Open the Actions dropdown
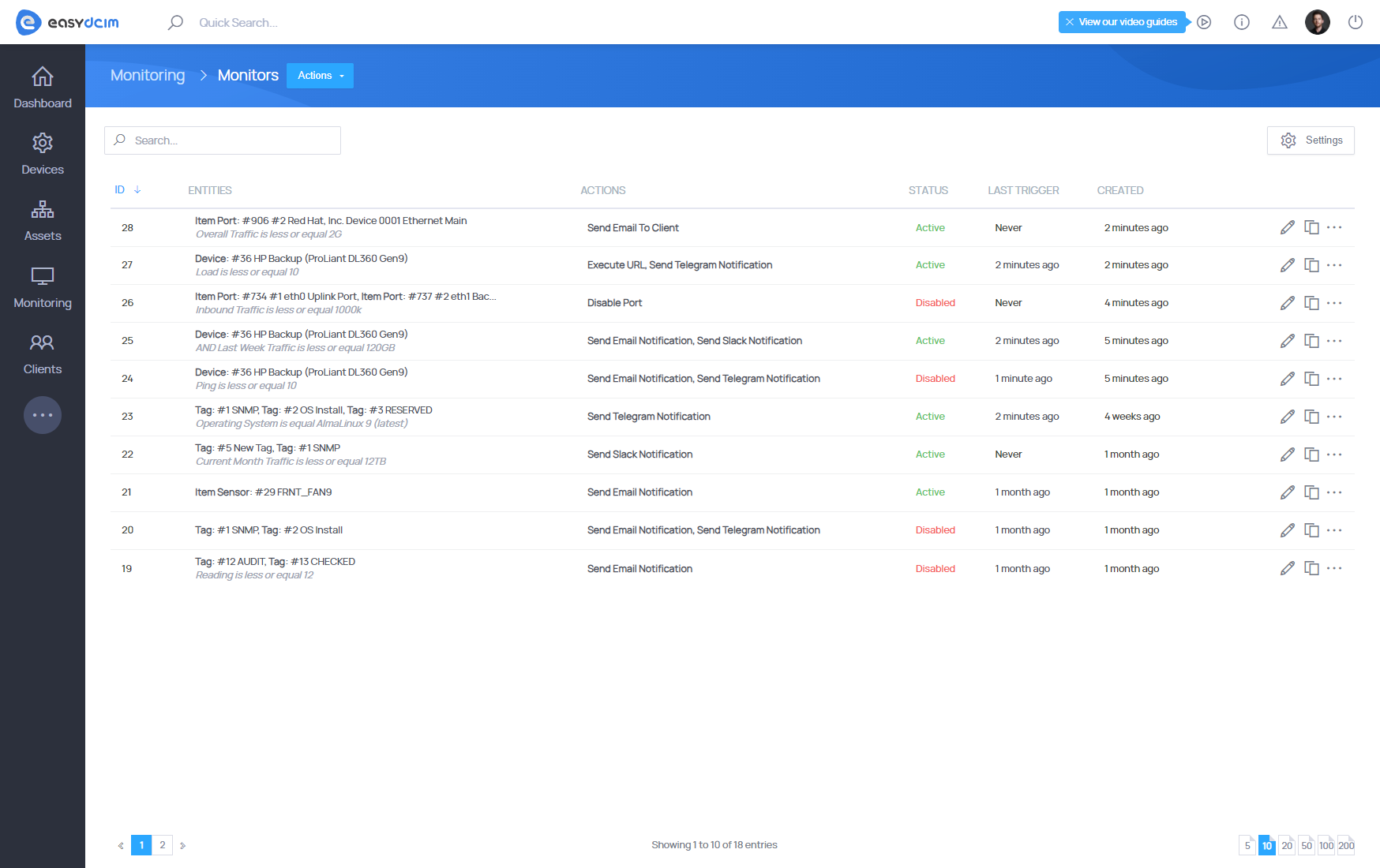This screenshot has height=868, width=1380. click(320, 75)
